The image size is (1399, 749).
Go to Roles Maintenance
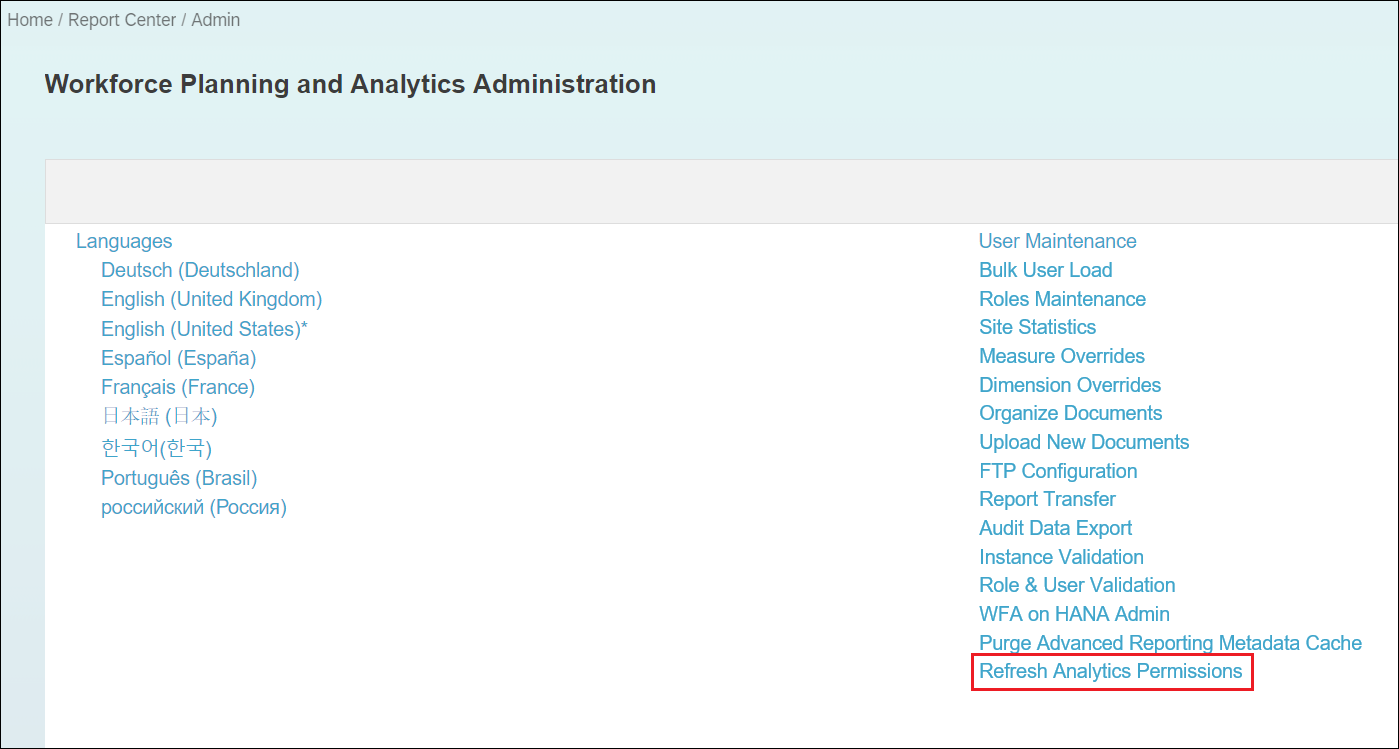(1063, 299)
